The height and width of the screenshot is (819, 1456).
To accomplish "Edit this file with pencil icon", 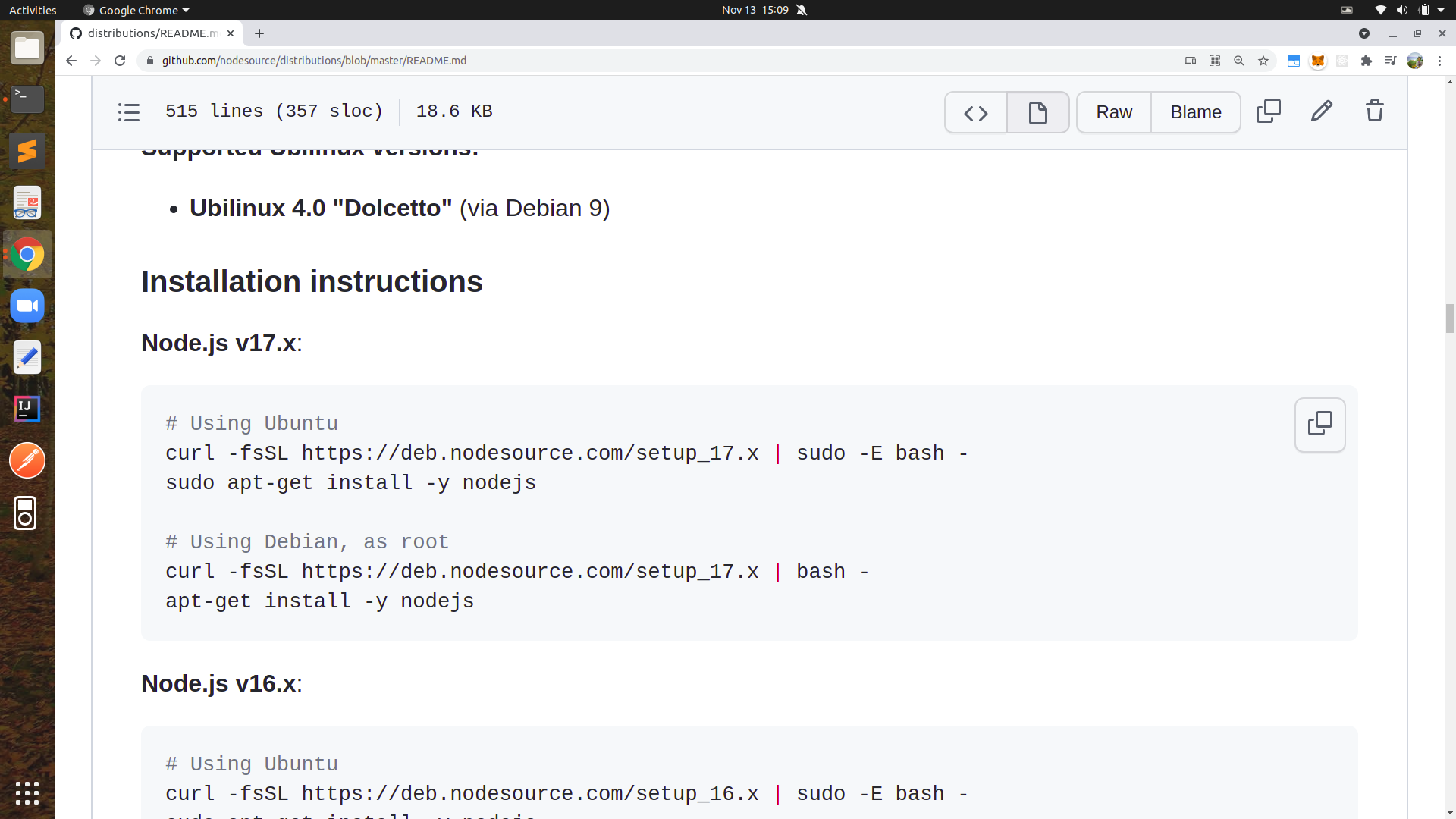I will (x=1321, y=111).
